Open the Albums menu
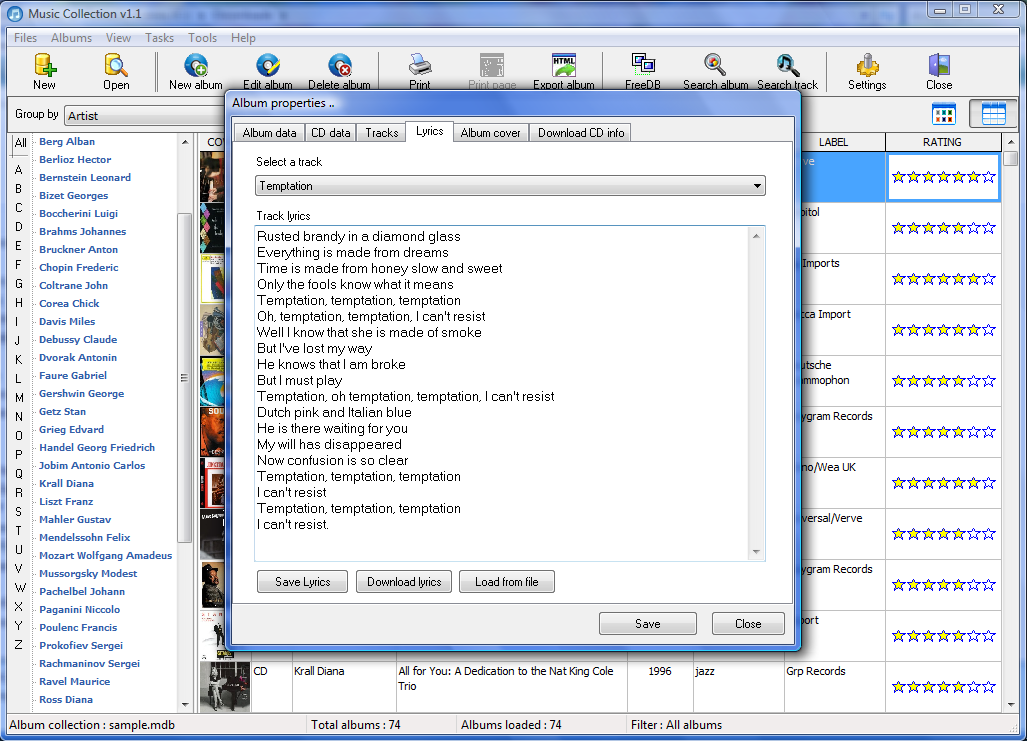1027x741 pixels. 71,38
